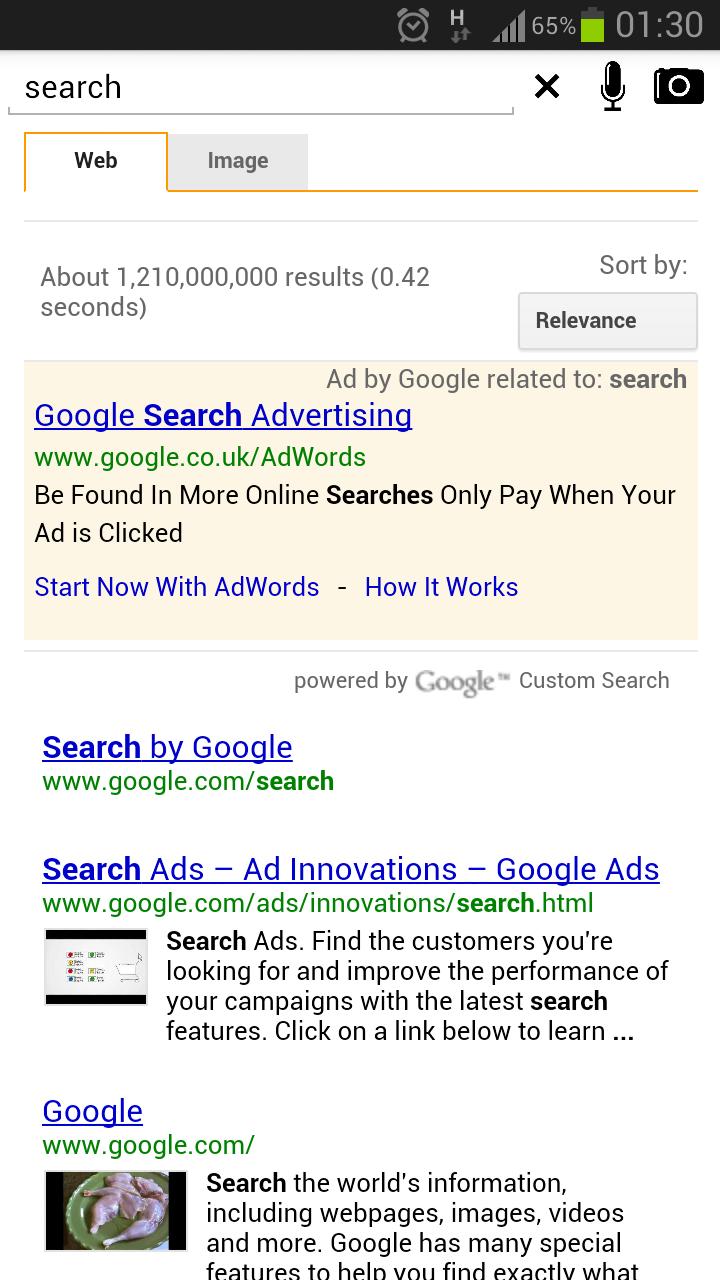Open the Relevance sort dropdown
Viewport: 720px width, 1280px height.
click(x=607, y=320)
